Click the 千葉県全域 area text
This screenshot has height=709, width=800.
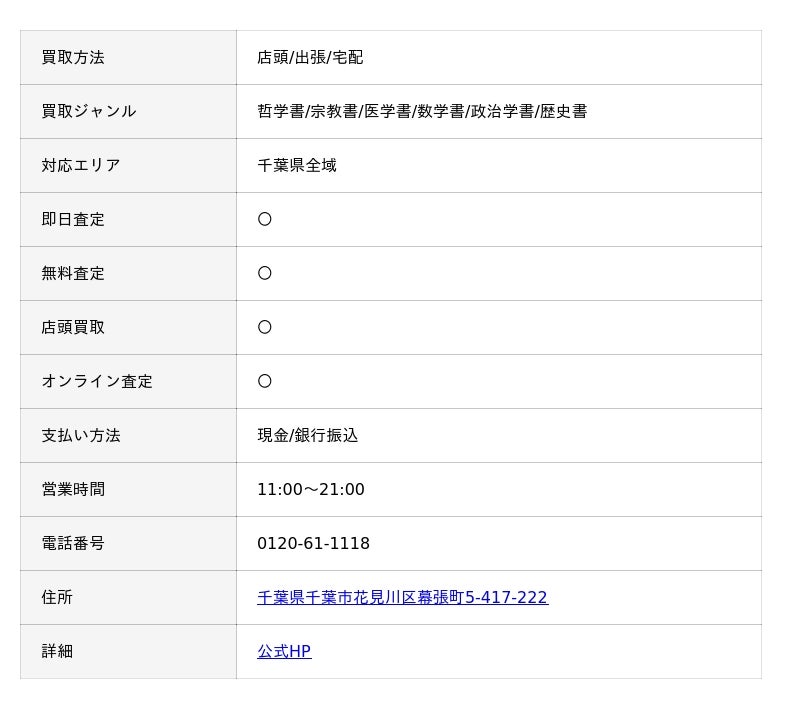(297, 166)
